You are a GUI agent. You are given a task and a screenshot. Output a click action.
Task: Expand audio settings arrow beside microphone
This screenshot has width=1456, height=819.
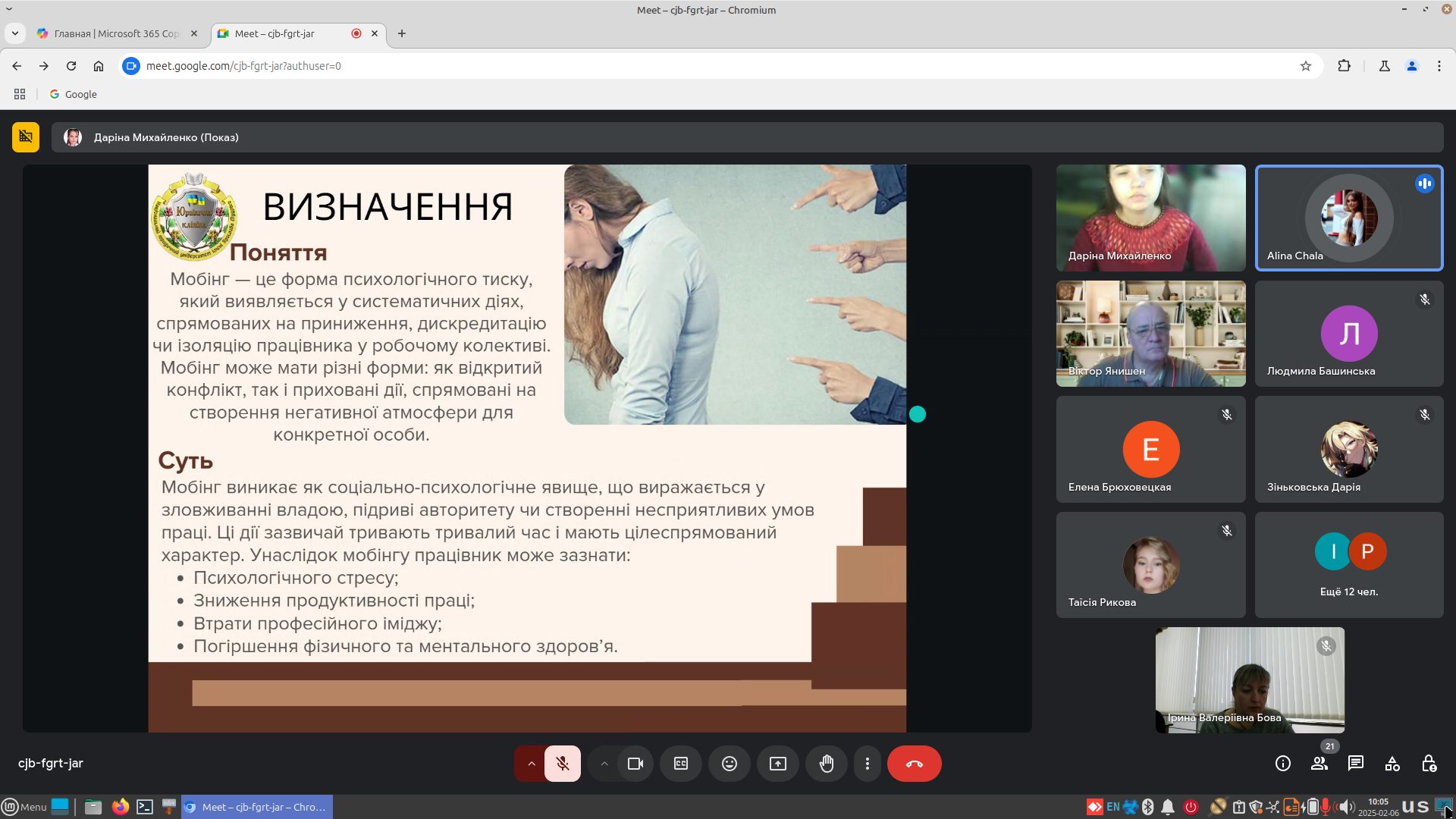531,764
